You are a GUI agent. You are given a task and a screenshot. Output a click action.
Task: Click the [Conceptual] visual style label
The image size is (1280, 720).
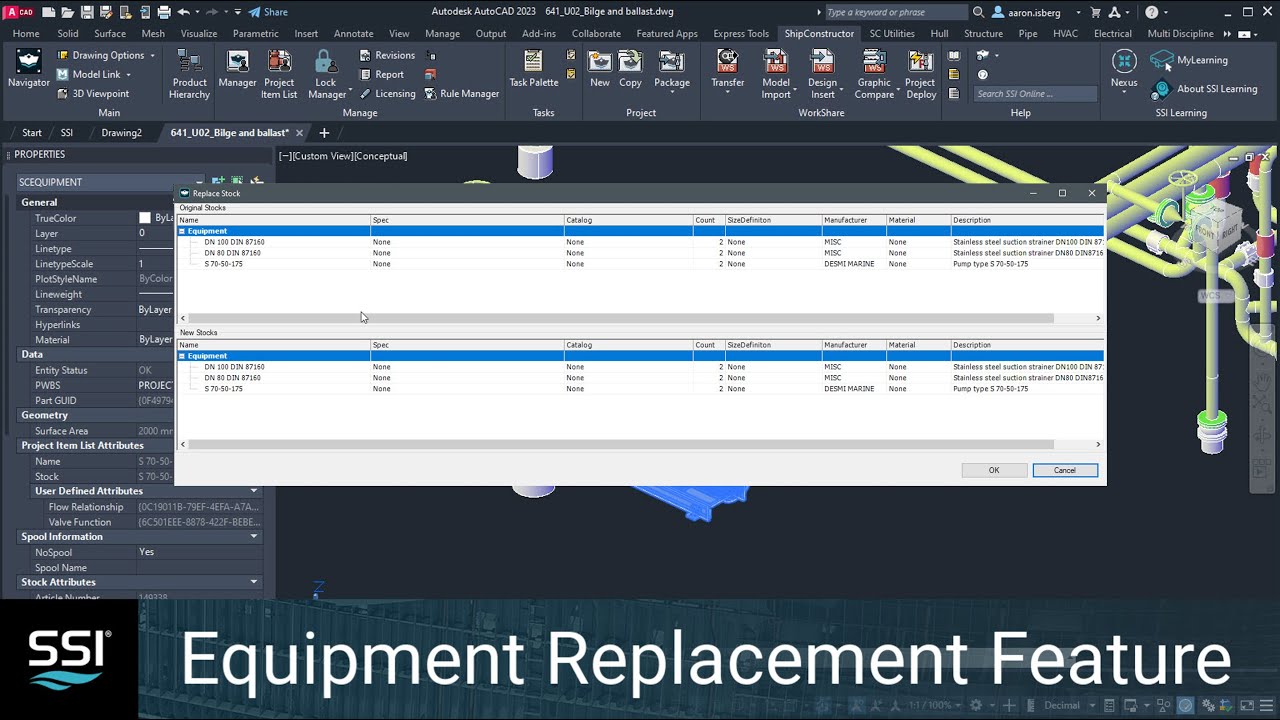click(380, 156)
